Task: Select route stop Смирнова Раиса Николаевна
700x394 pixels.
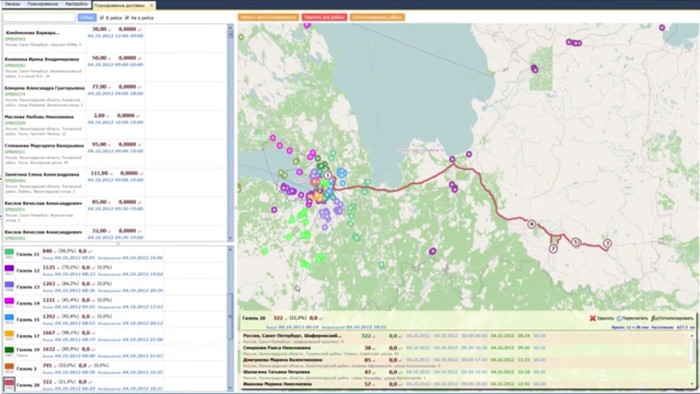Action: pos(466,350)
